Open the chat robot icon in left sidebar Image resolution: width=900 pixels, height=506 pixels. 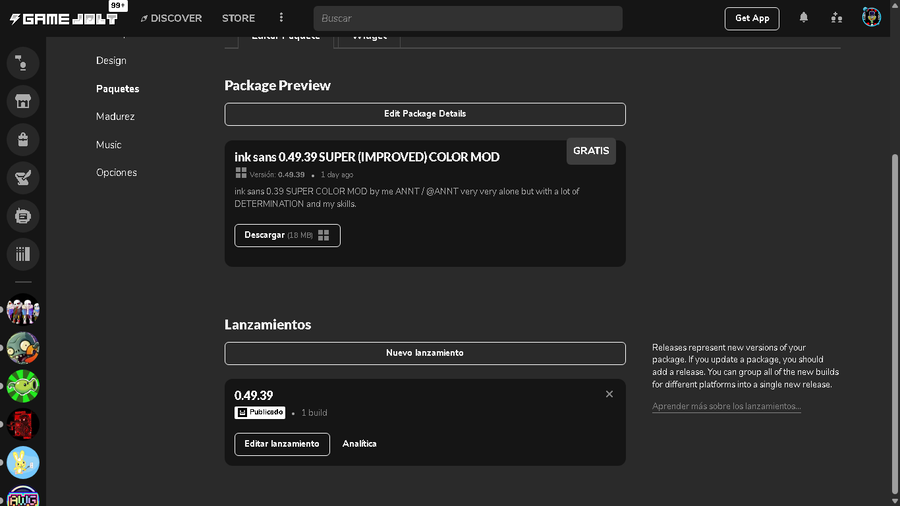coord(23,216)
